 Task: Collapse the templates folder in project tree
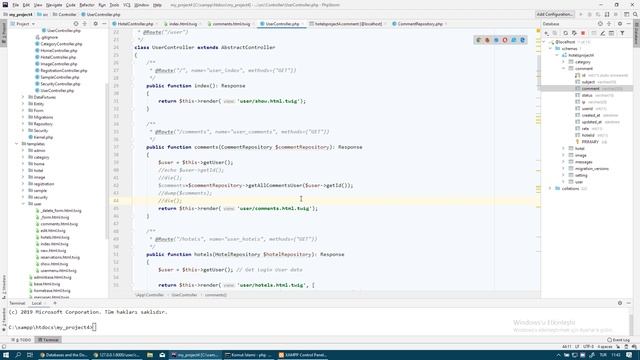click(16, 144)
